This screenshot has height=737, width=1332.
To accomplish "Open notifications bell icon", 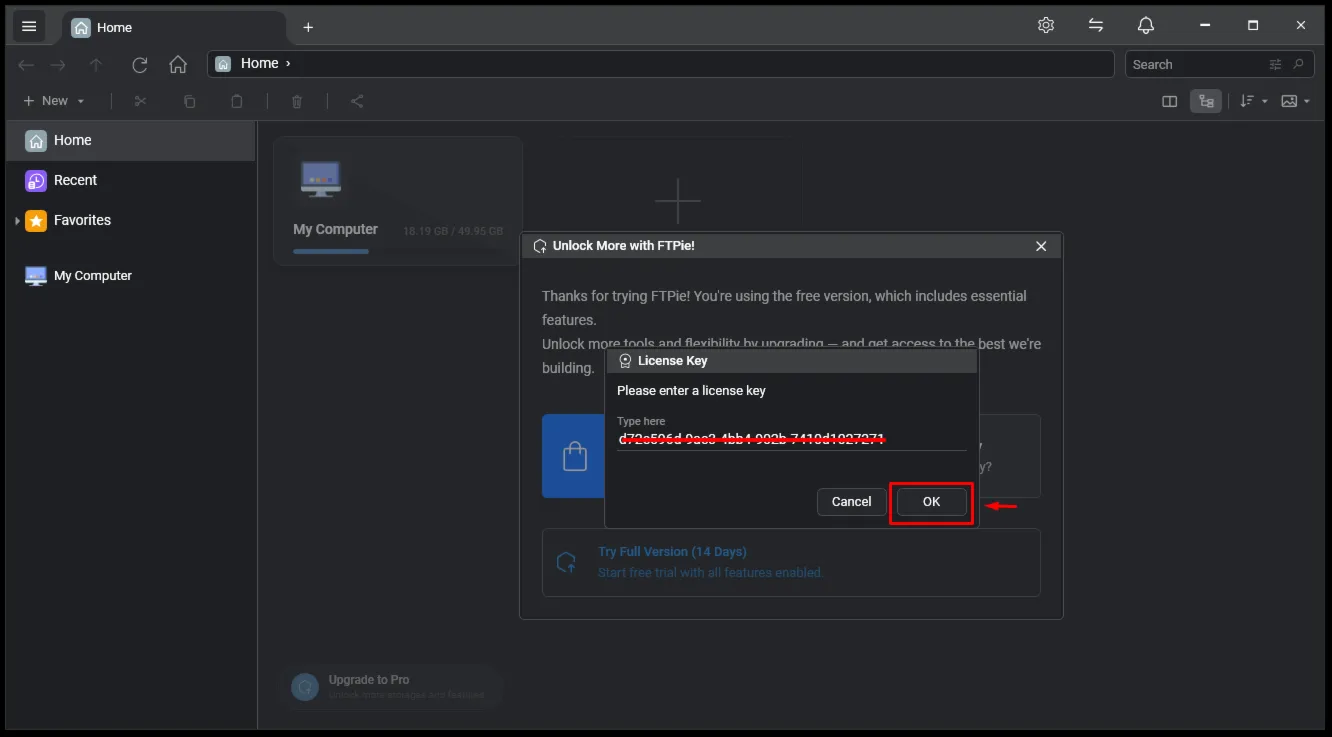I will pyautogui.click(x=1146, y=26).
